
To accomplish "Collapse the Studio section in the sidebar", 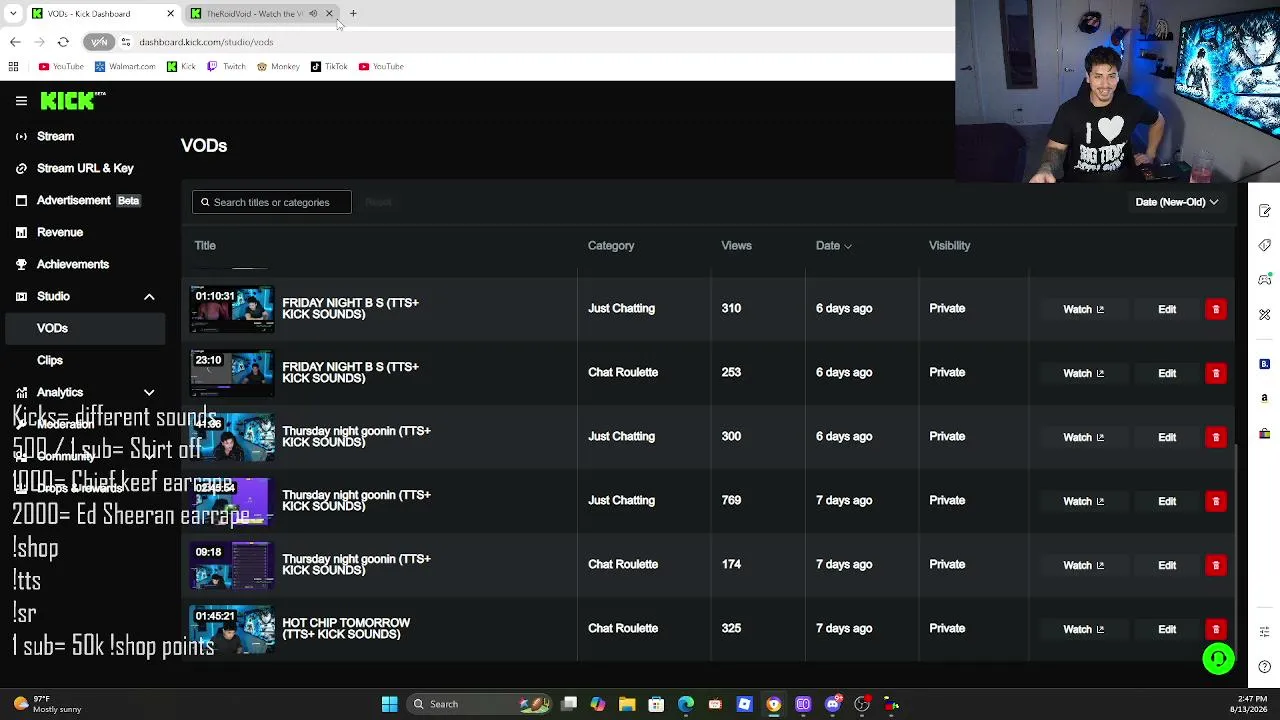I will [x=149, y=297].
